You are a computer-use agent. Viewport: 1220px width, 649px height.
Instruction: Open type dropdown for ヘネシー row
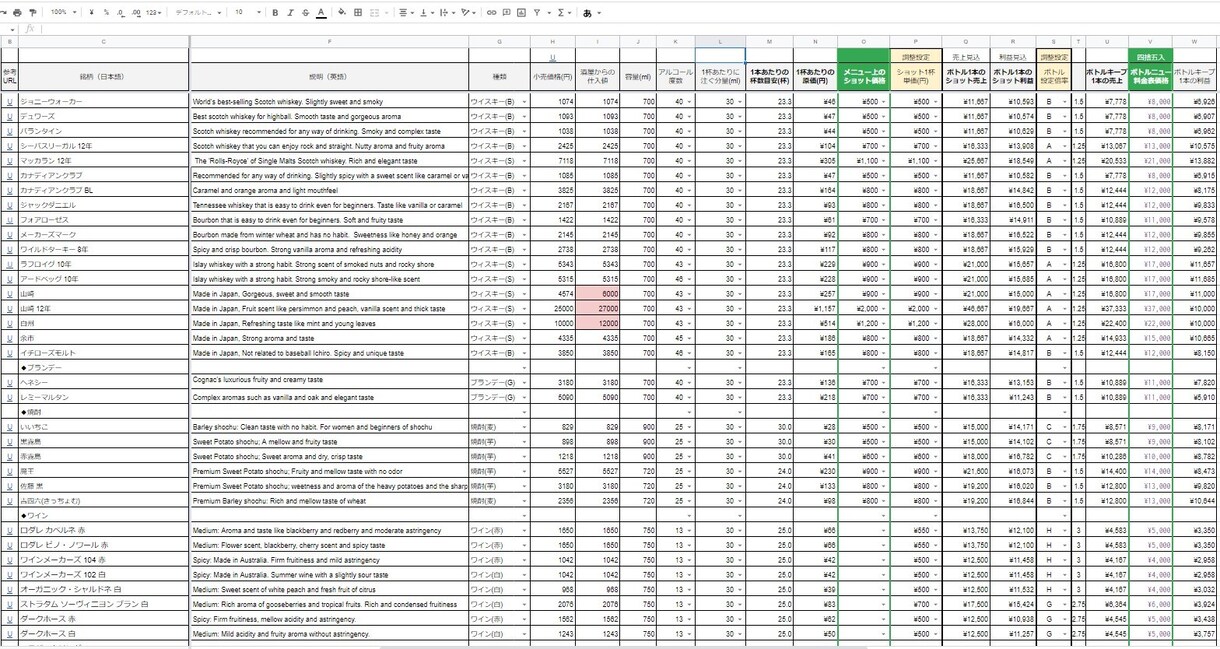coord(525,382)
